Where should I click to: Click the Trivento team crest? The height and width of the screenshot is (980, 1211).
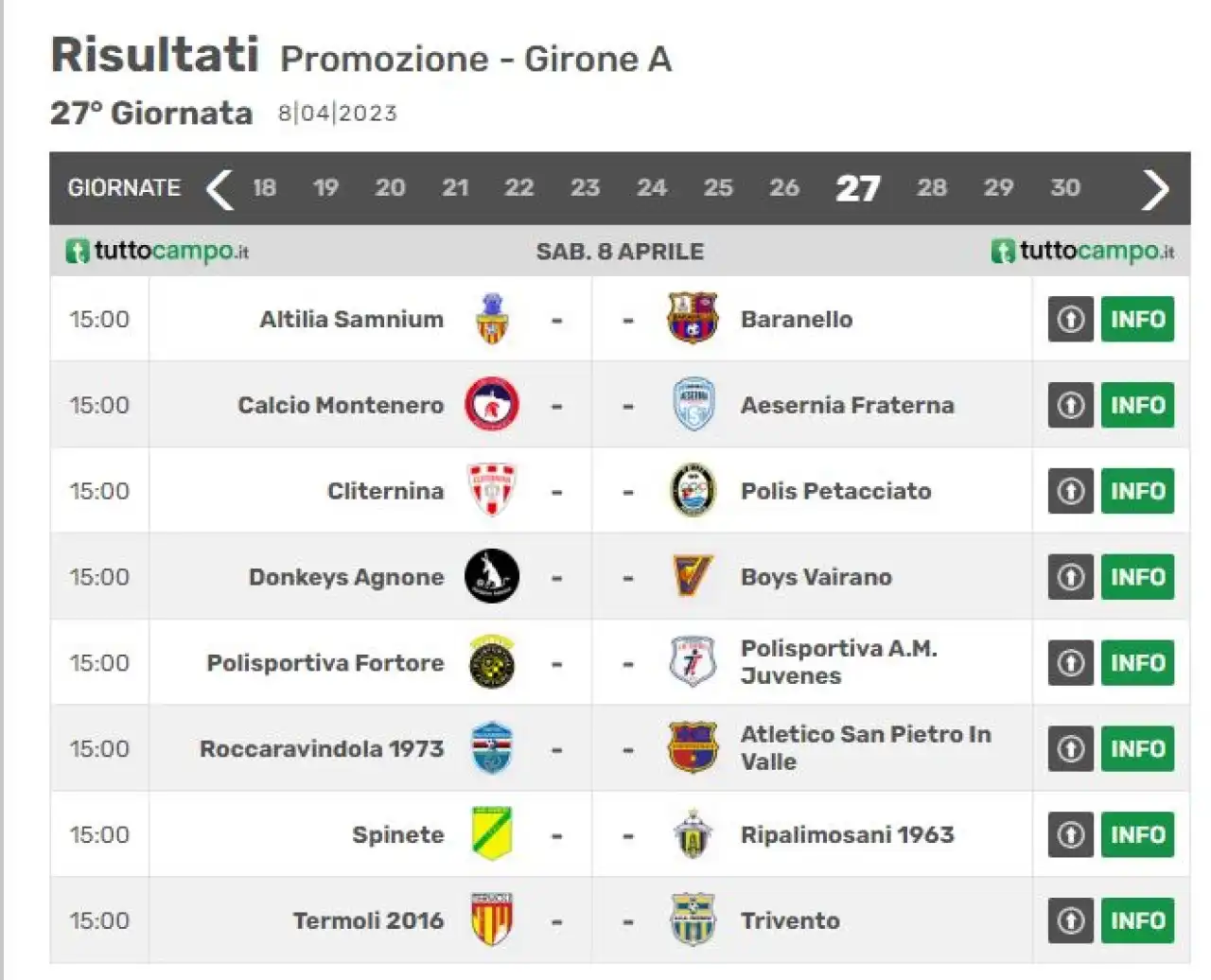(x=693, y=919)
